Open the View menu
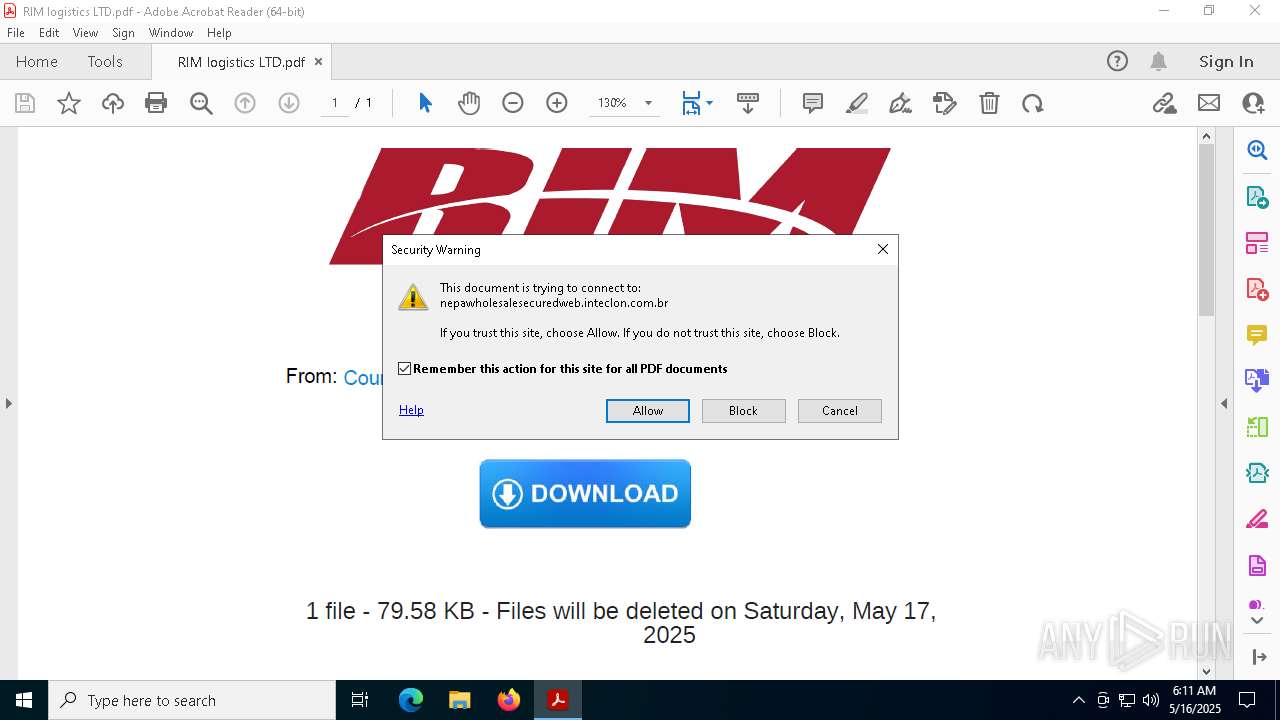 pyautogui.click(x=85, y=32)
